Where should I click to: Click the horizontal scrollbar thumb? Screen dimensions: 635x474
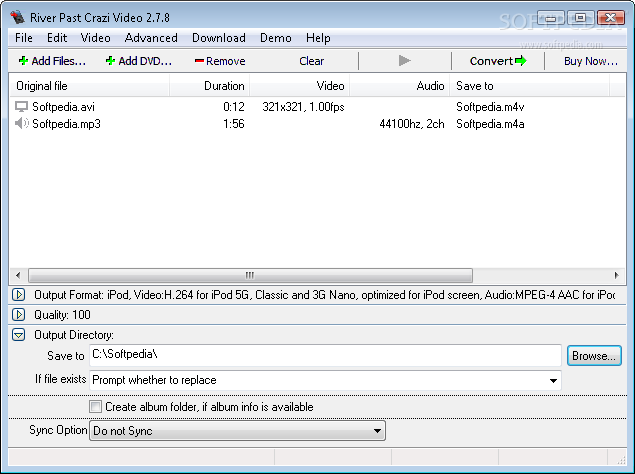click(250, 275)
